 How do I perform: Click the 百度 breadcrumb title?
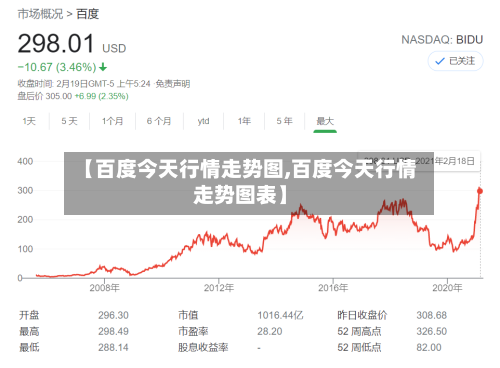pos(88,14)
